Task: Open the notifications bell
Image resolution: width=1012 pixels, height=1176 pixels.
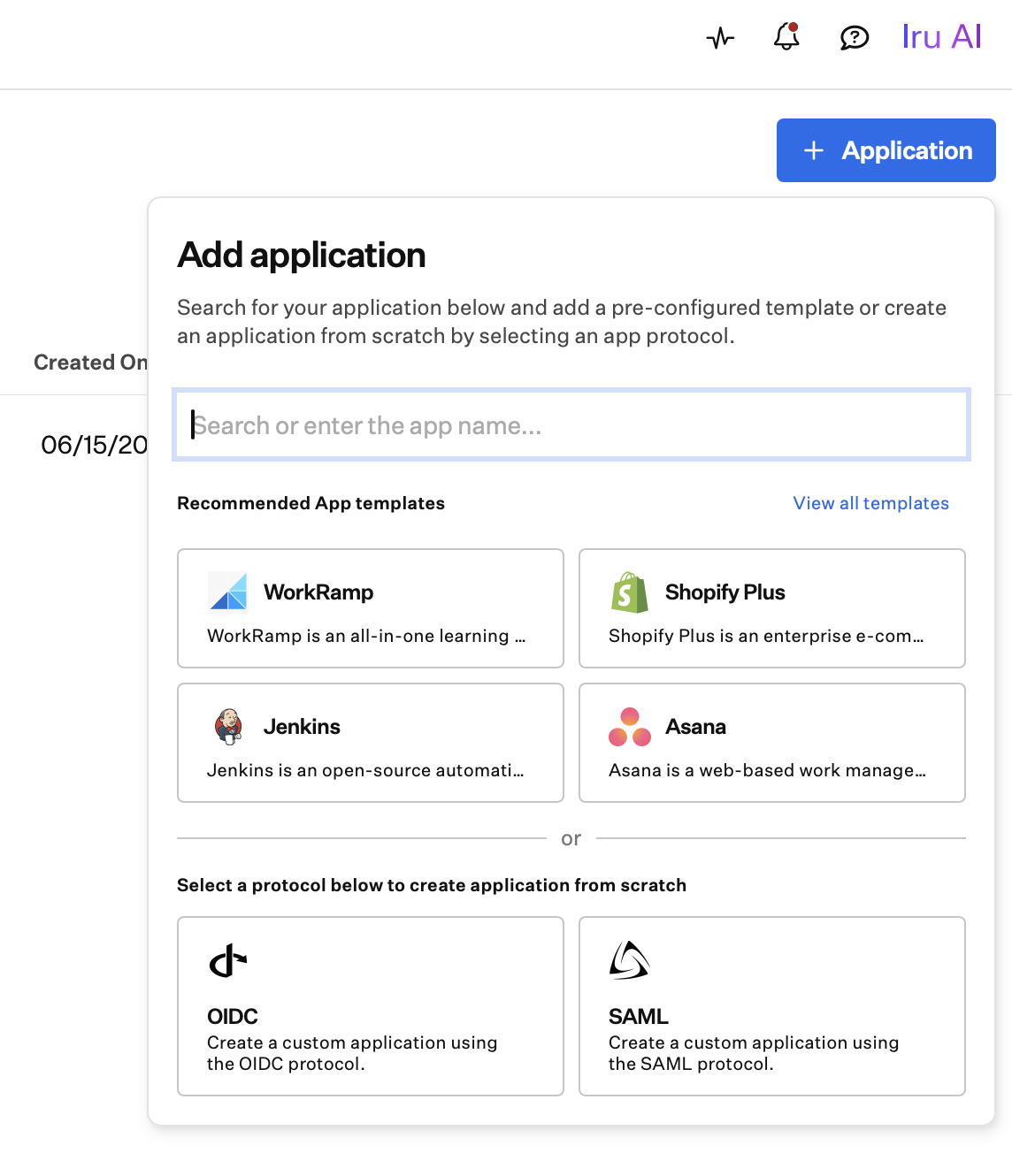Action: tap(786, 37)
